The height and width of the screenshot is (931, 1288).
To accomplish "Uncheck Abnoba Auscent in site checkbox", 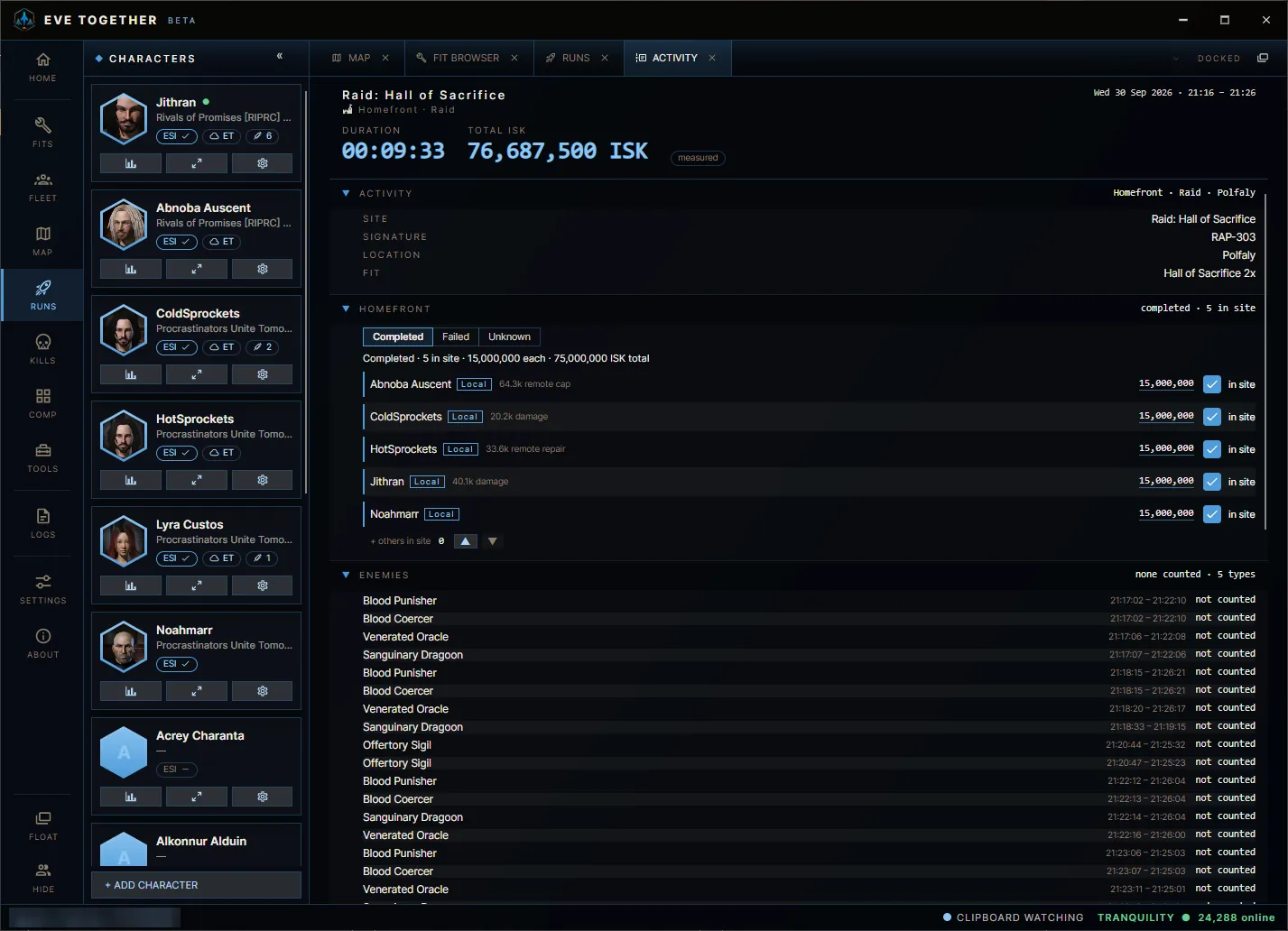I will point(1212,384).
